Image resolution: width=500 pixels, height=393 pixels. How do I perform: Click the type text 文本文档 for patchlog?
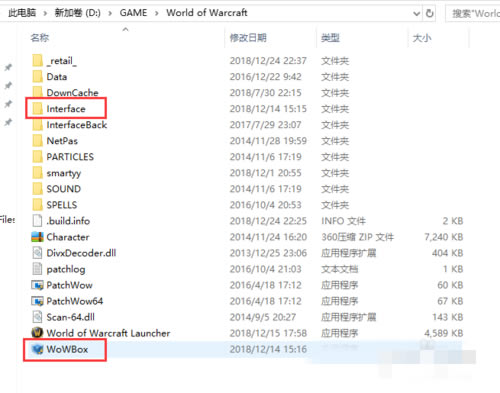pos(339,269)
